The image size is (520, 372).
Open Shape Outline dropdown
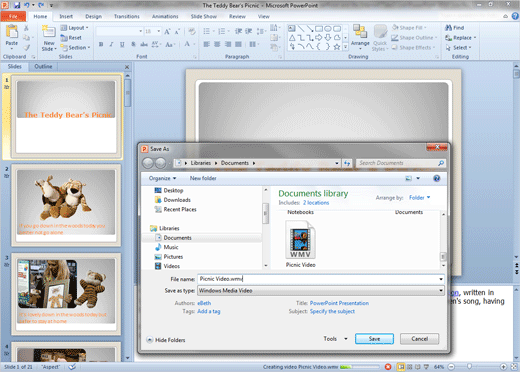point(414,38)
